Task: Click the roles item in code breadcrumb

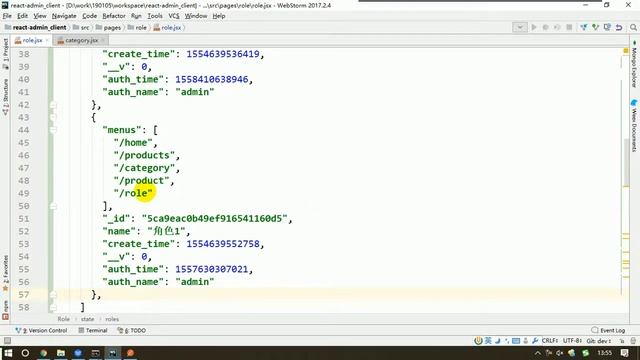Action: click(112, 319)
